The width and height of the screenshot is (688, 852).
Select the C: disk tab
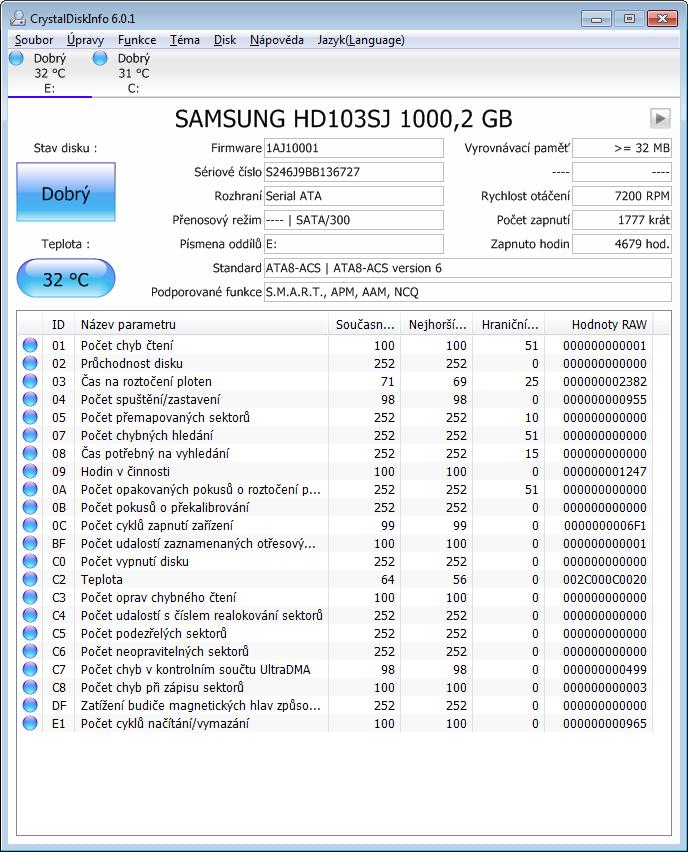click(x=134, y=73)
